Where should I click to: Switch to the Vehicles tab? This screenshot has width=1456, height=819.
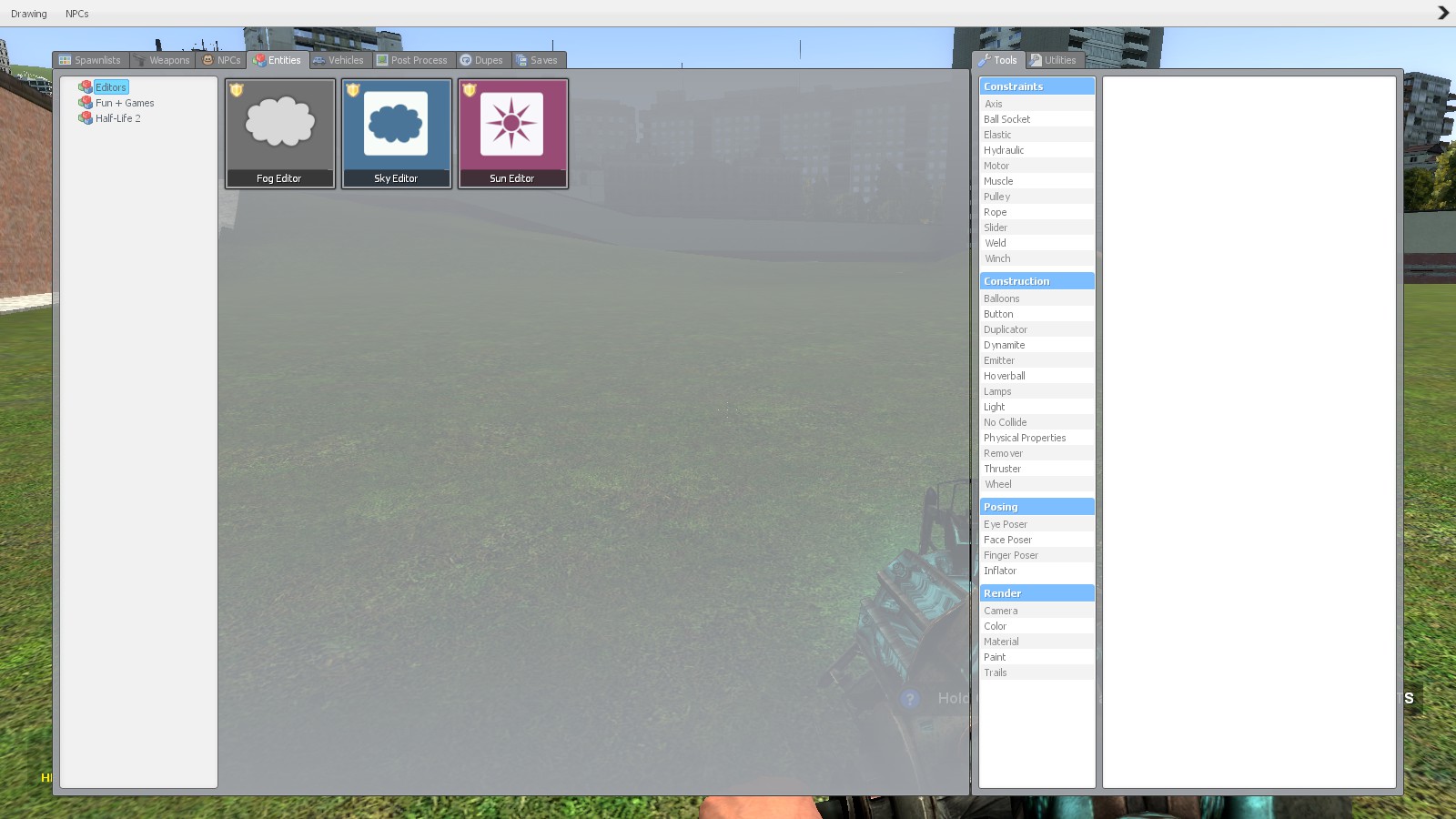tap(339, 60)
